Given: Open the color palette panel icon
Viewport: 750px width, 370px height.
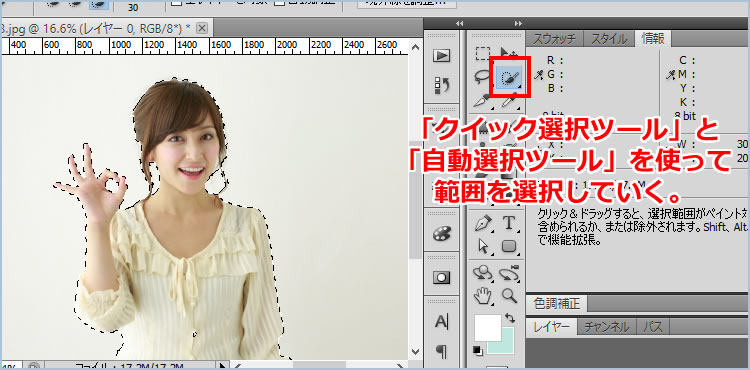Looking at the screenshot, I should pyautogui.click(x=441, y=234).
